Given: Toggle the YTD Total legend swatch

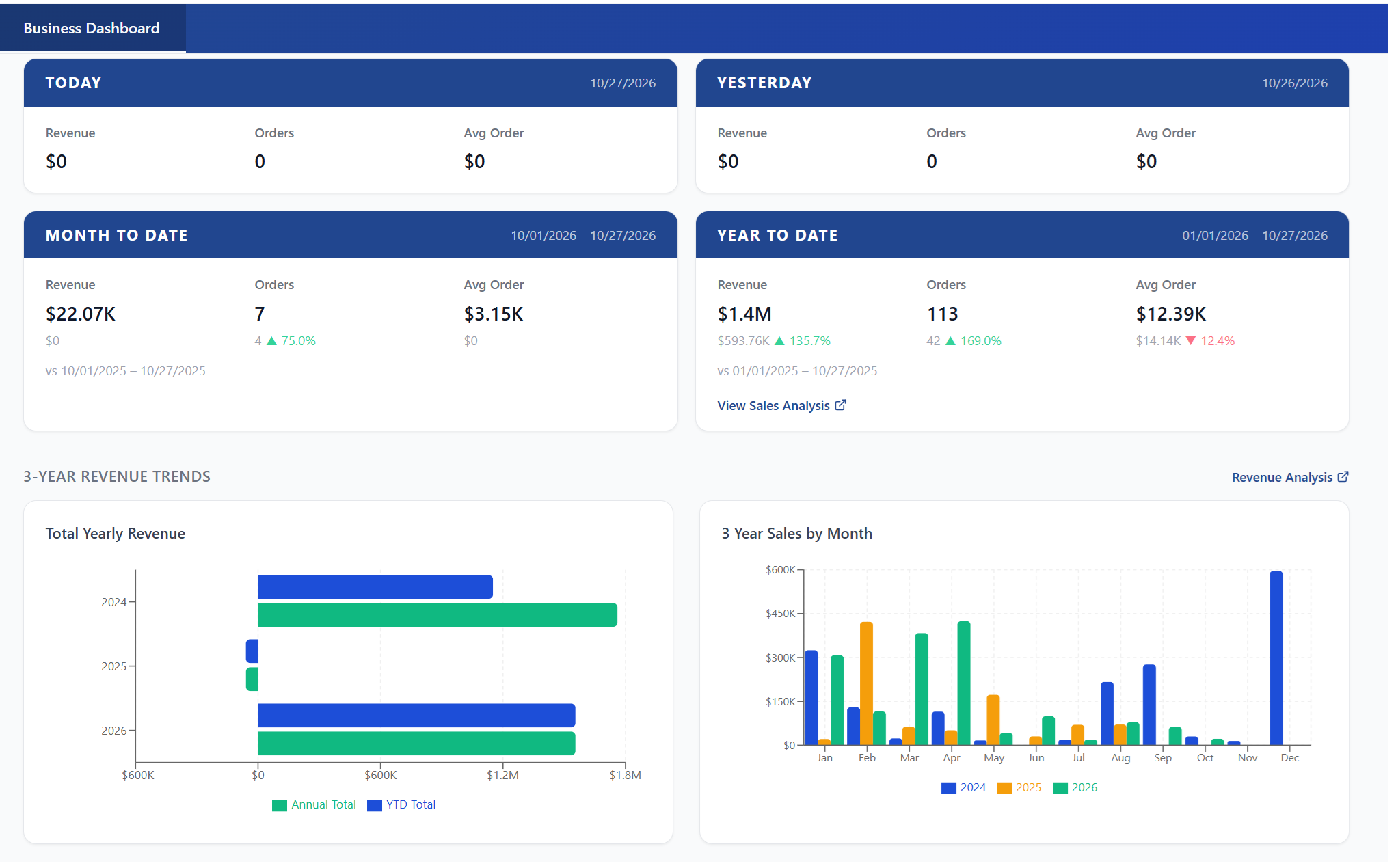Looking at the screenshot, I should point(374,805).
